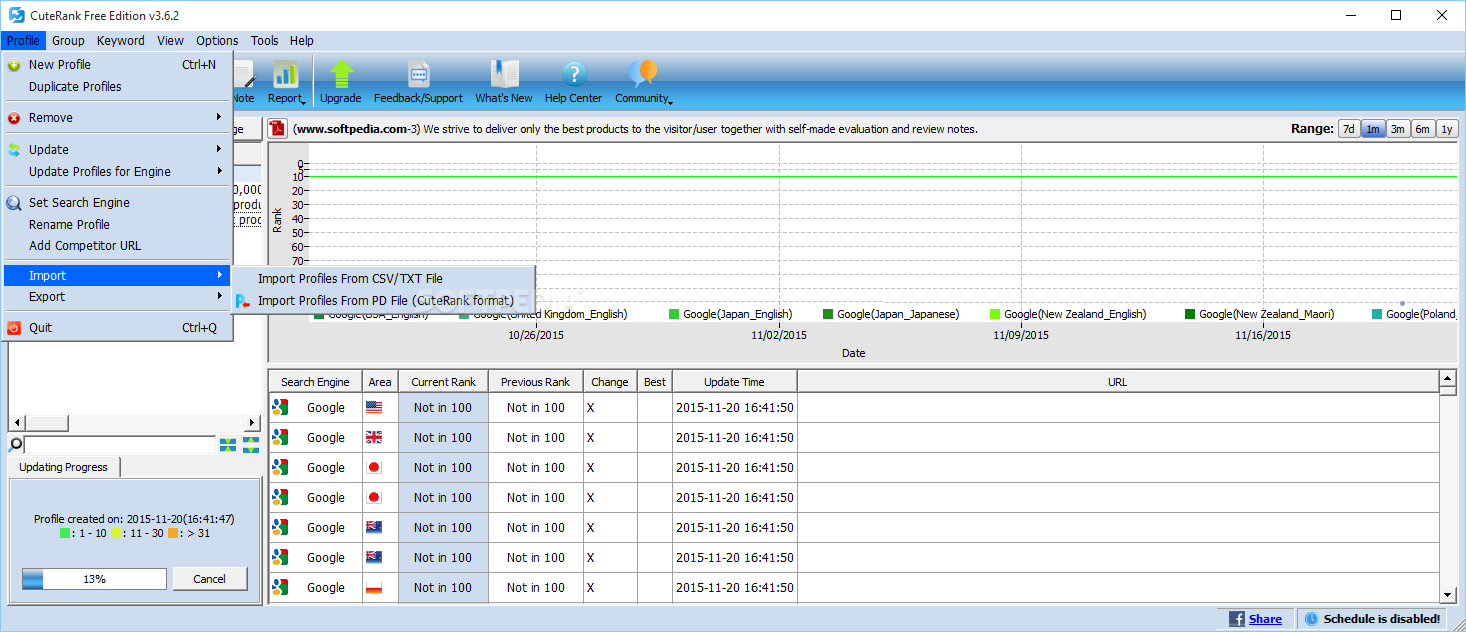Click the second Japan flag icon in table
The height and width of the screenshot is (632, 1466).
374,497
